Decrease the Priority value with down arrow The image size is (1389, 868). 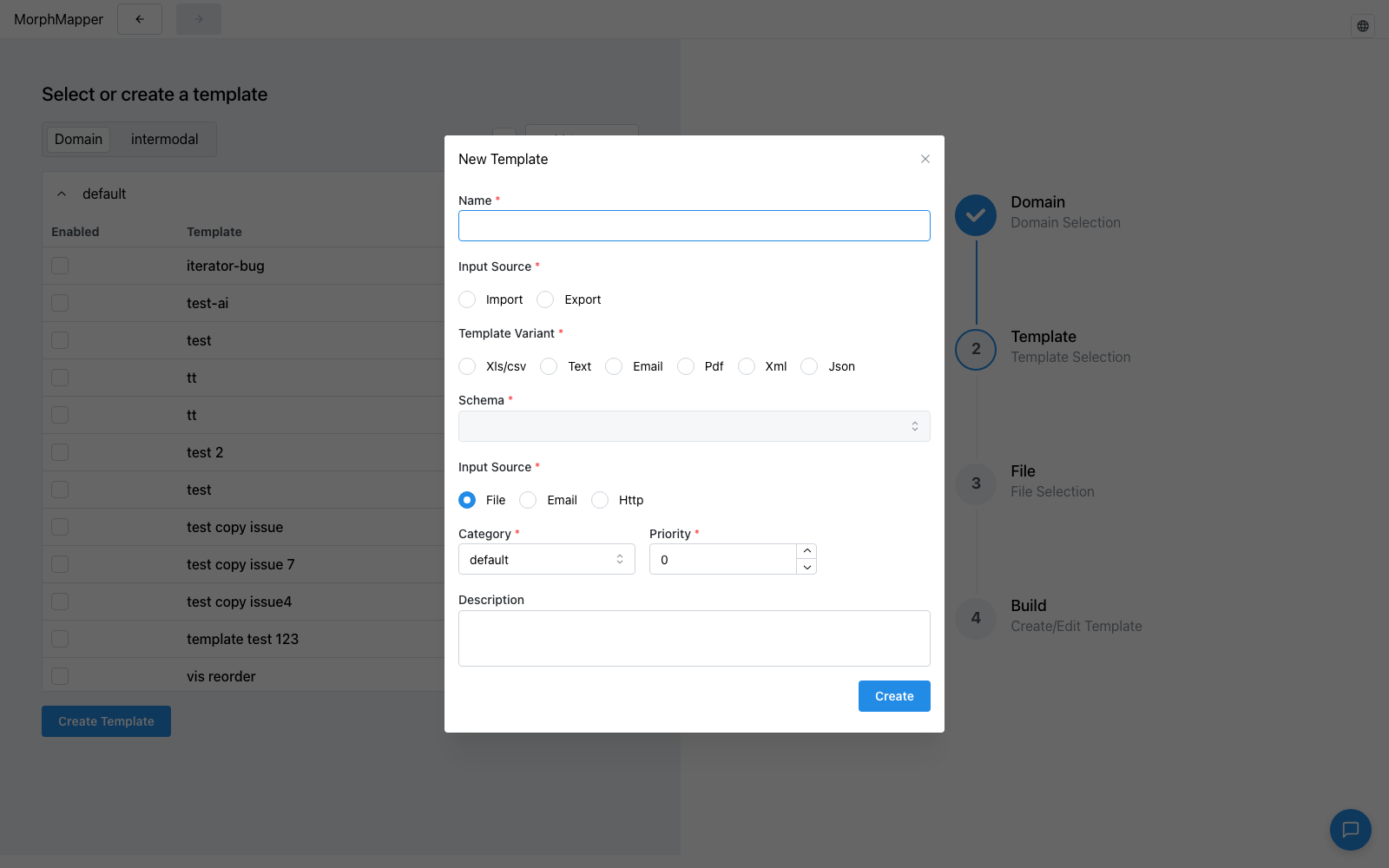click(807, 567)
